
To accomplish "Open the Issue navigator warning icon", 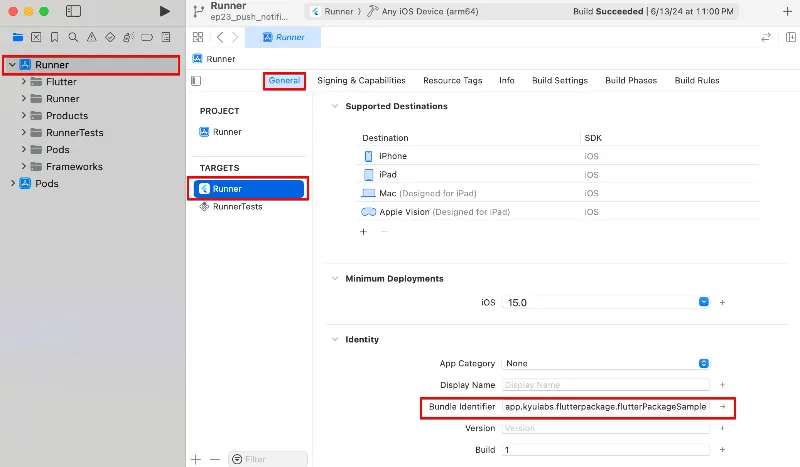I will click(x=91, y=37).
